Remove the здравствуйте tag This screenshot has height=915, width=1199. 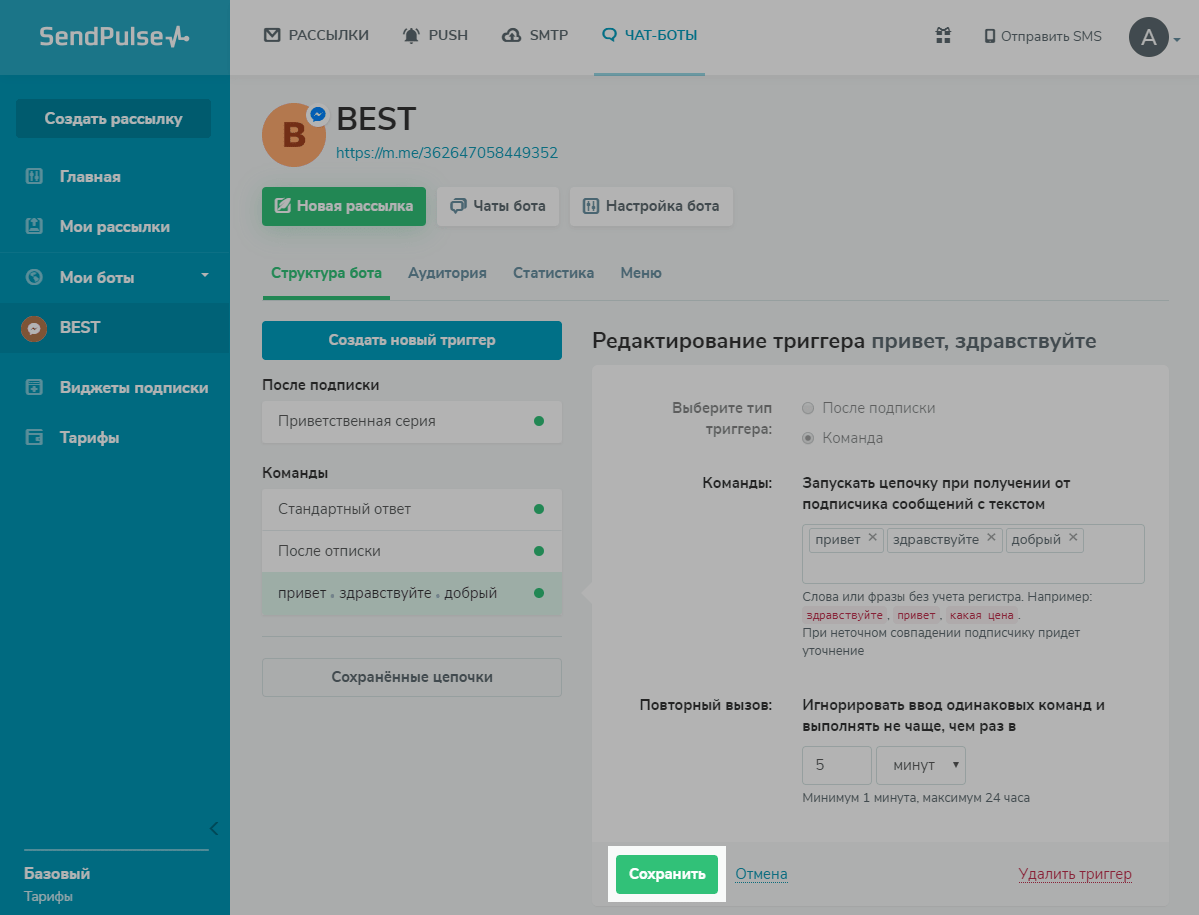point(991,537)
